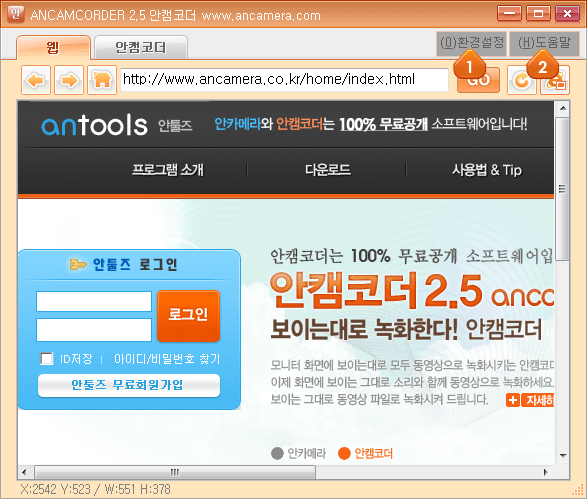Open 다운로드 in site navigation
The width and height of the screenshot is (587, 499).
point(328,170)
